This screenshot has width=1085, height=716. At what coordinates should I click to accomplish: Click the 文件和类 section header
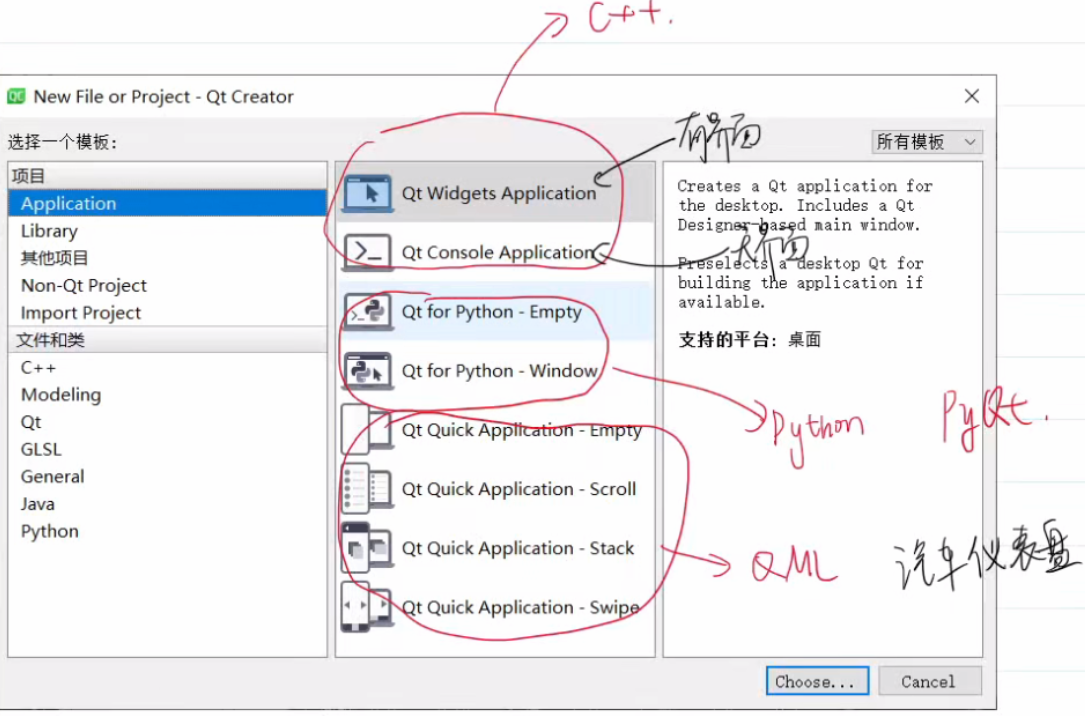click(167, 340)
